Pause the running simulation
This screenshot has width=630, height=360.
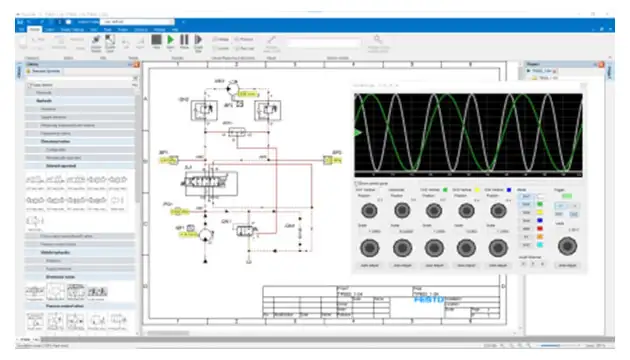click(184, 39)
